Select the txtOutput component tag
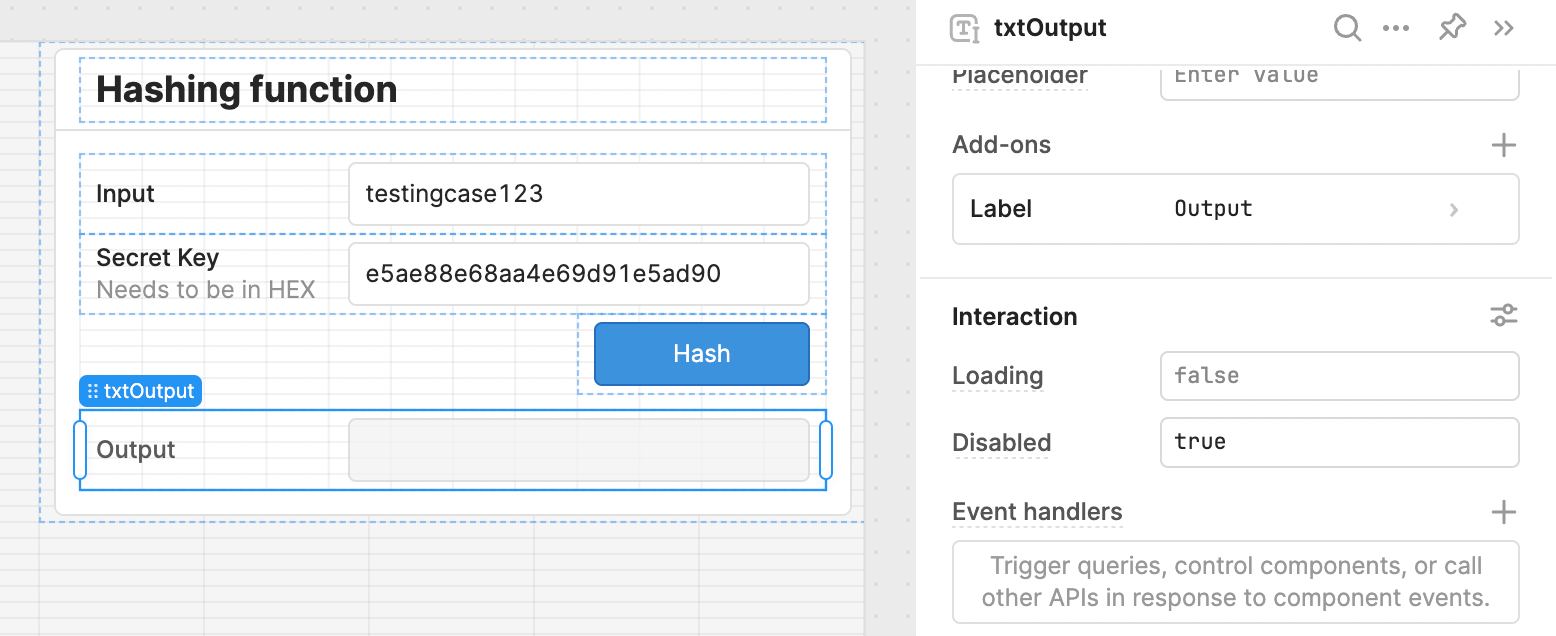1556x636 pixels. pos(141,391)
